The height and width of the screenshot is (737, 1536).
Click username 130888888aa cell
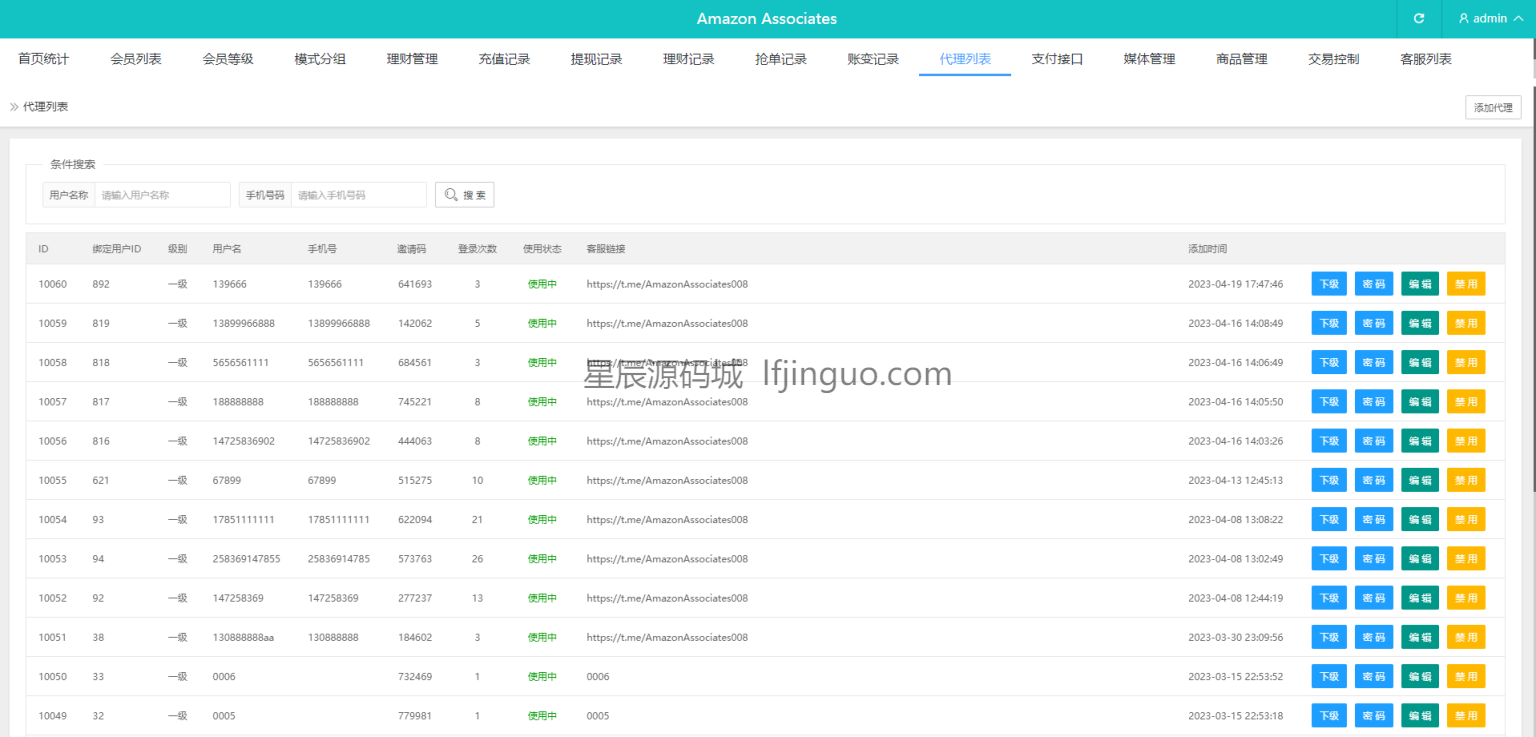coord(243,637)
